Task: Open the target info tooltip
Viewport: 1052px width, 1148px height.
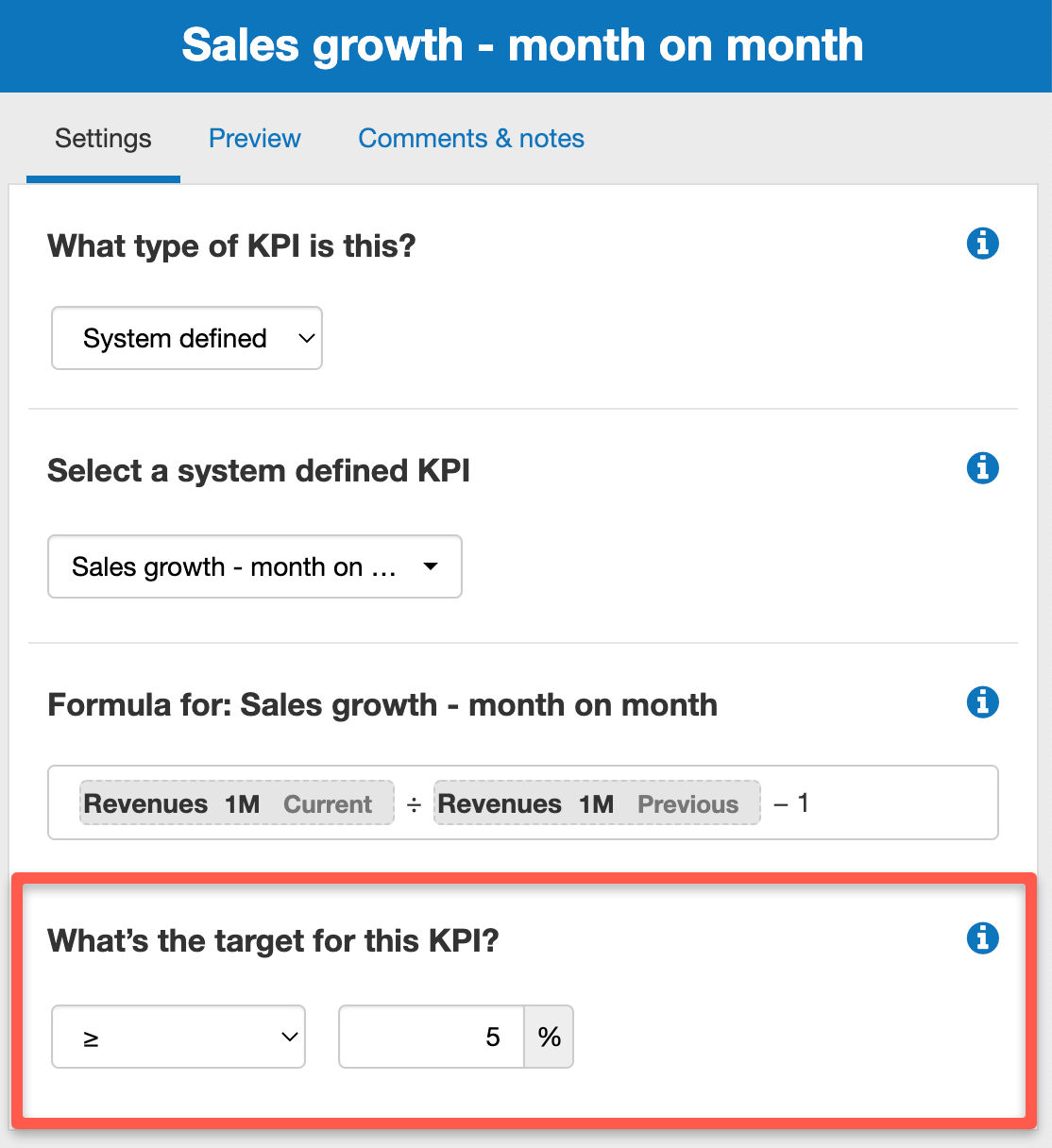Action: click(x=983, y=938)
